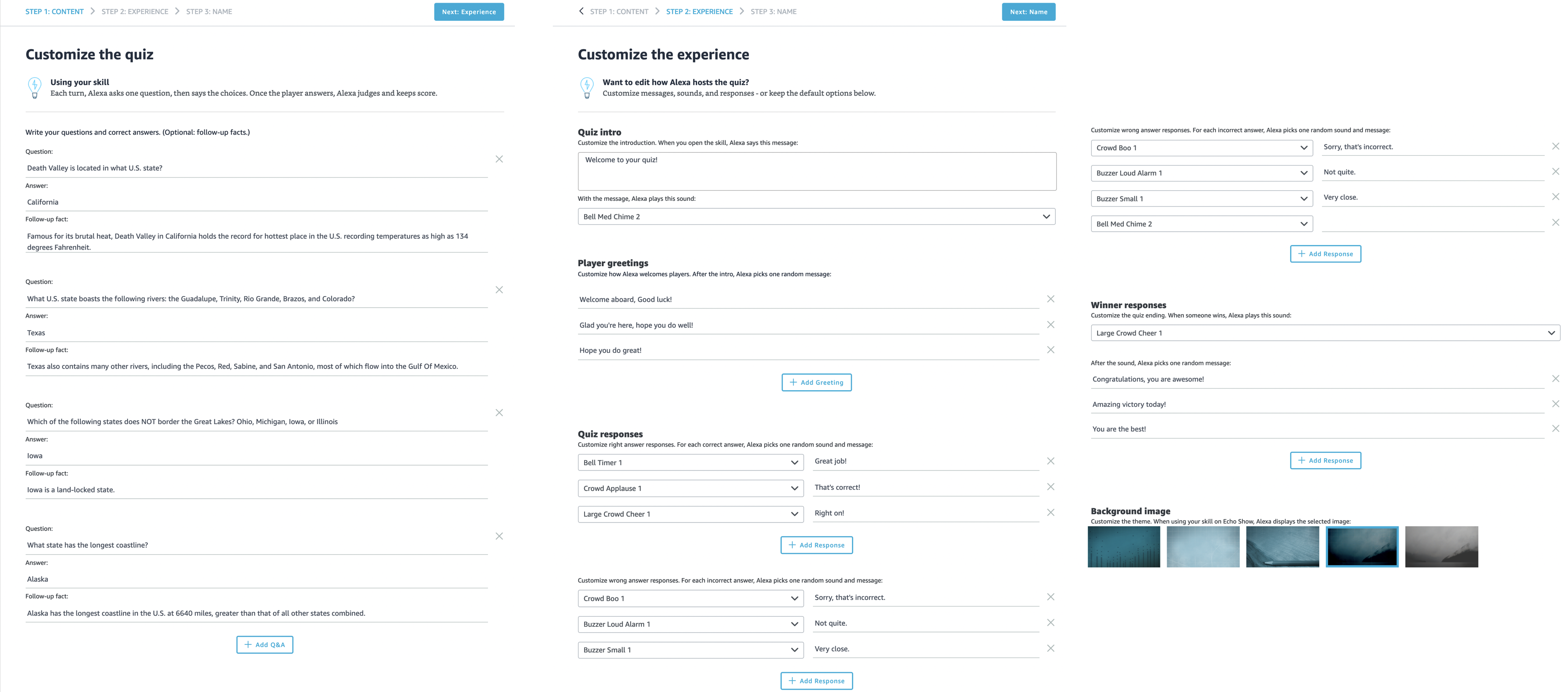Click the Quiz intro message text box
This screenshot has height=692, width=1568.
[x=816, y=171]
